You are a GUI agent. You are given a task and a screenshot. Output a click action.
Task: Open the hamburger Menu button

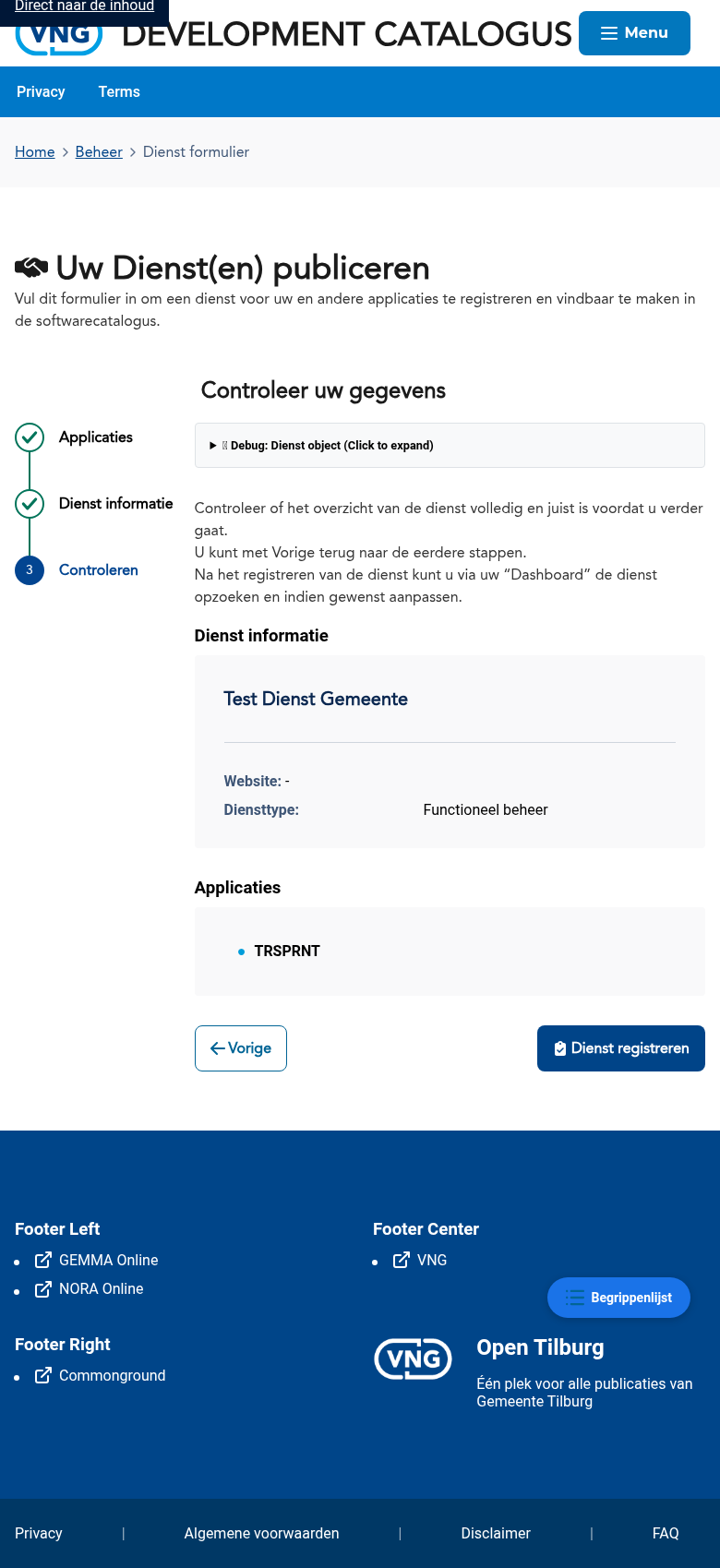tap(634, 33)
